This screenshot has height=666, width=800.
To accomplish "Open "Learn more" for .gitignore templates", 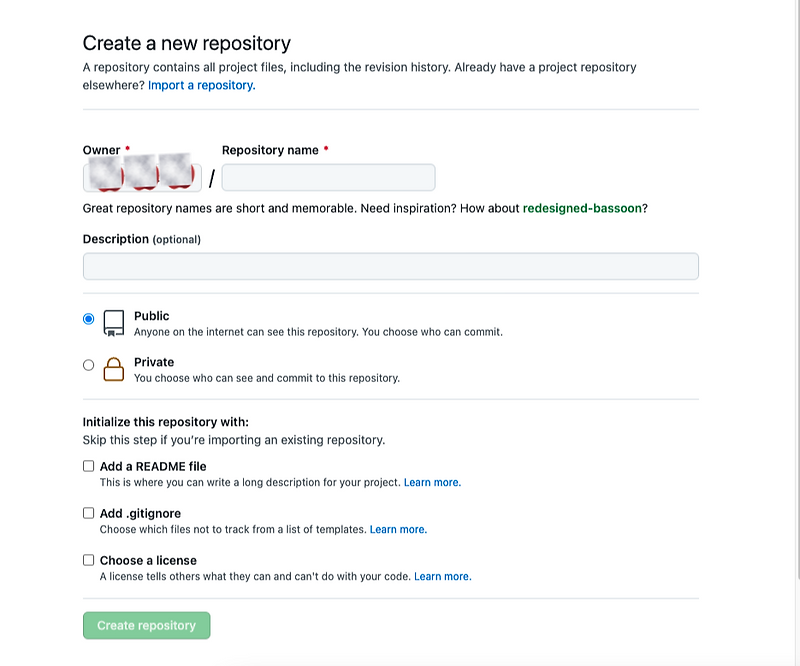I will click(x=397, y=529).
